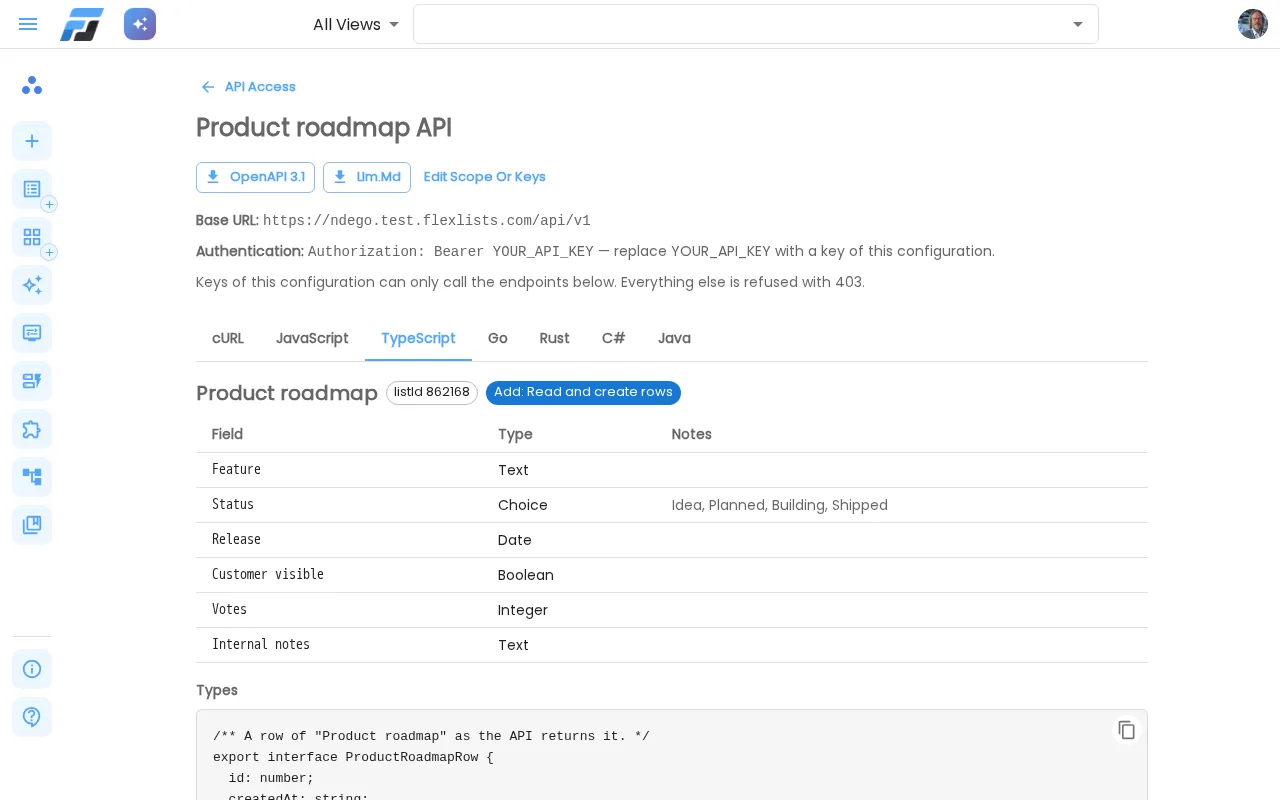The width and height of the screenshot is (1280, 800).
Task: Click the small plus beside lists icon
Action: [49, 204]
